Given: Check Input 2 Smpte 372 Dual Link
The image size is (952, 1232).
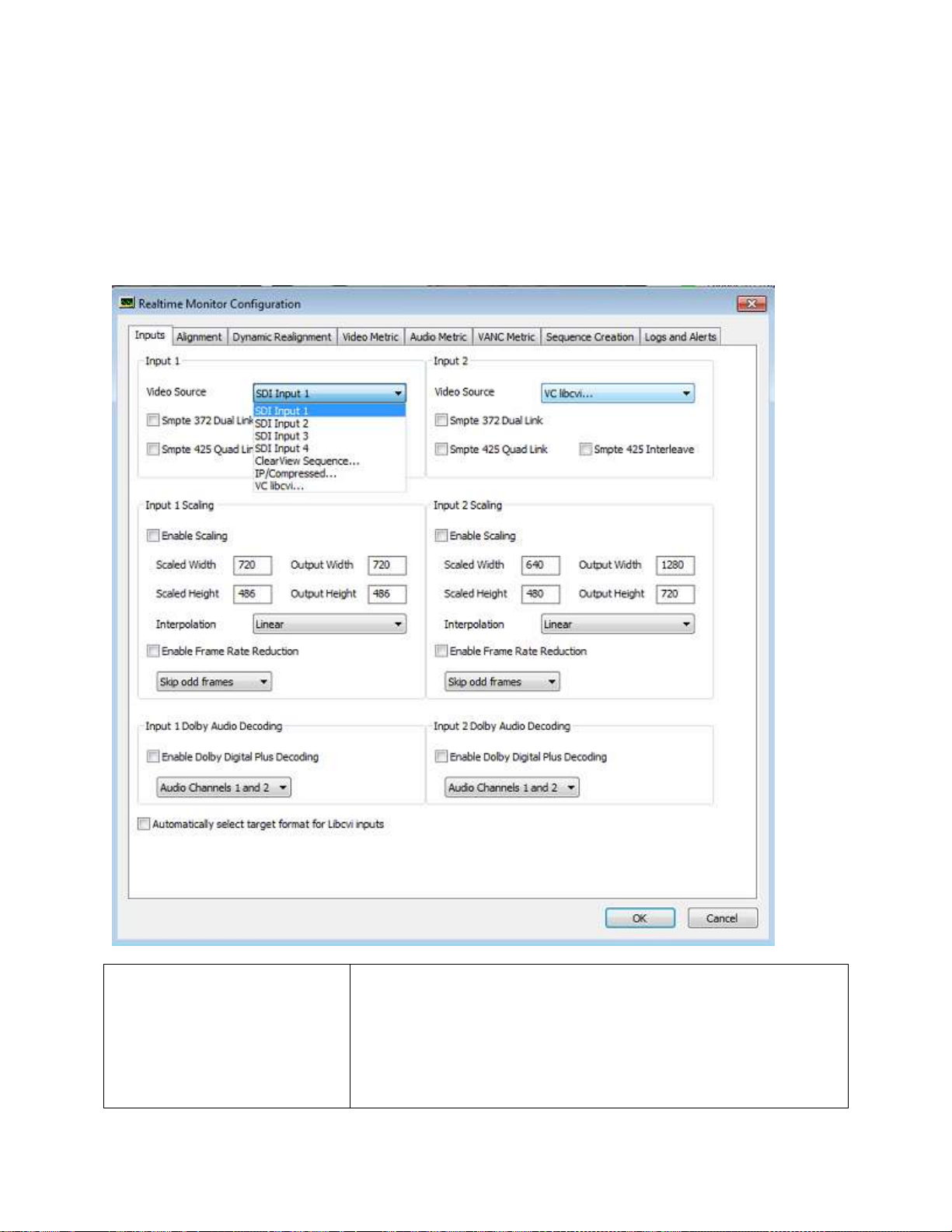Looking at the screenshot, I should coord(441,420).
